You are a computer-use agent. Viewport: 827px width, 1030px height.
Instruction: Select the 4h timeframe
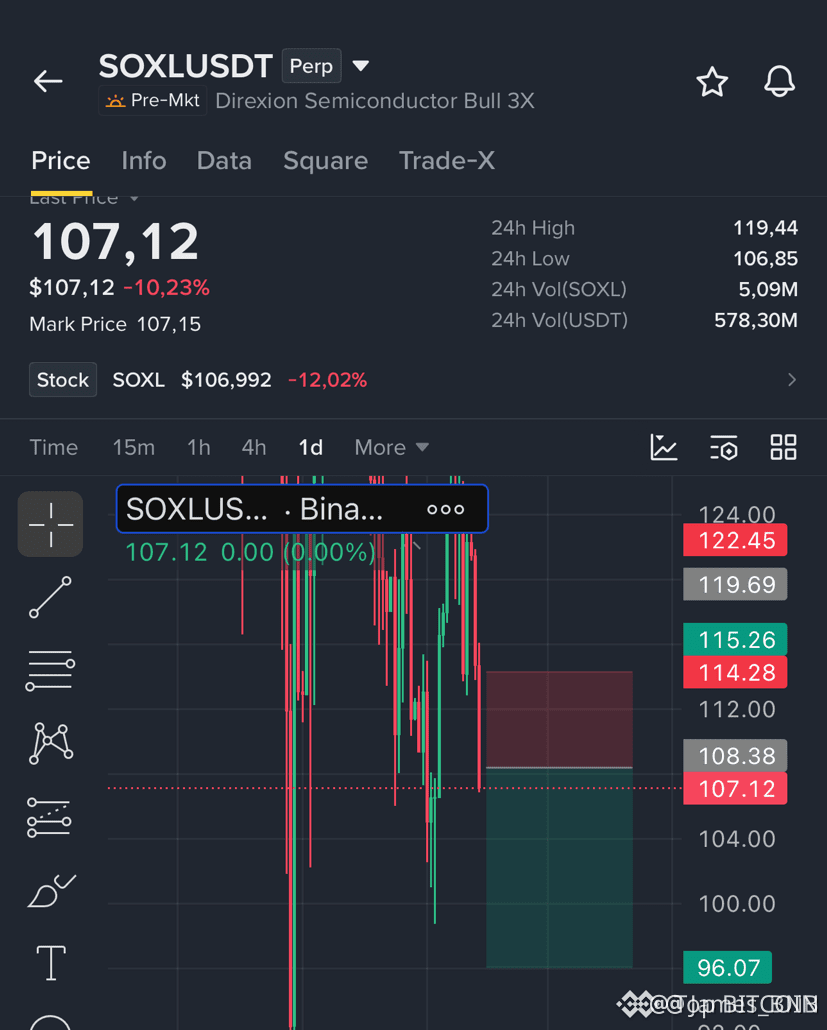point(254,447)
